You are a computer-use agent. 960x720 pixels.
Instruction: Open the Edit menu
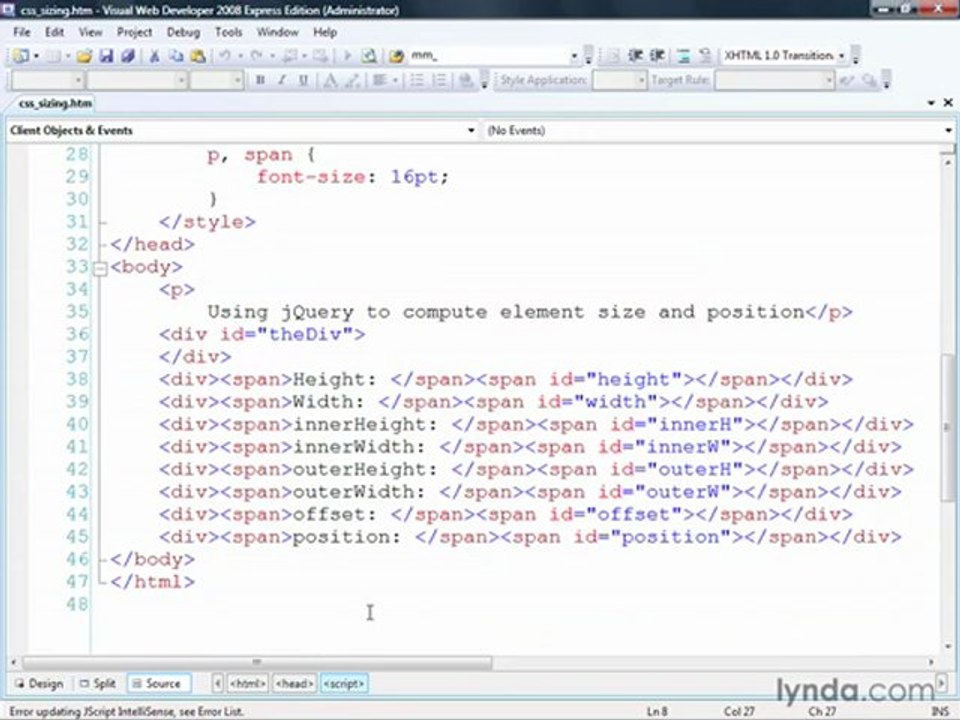tap(54, 32)
